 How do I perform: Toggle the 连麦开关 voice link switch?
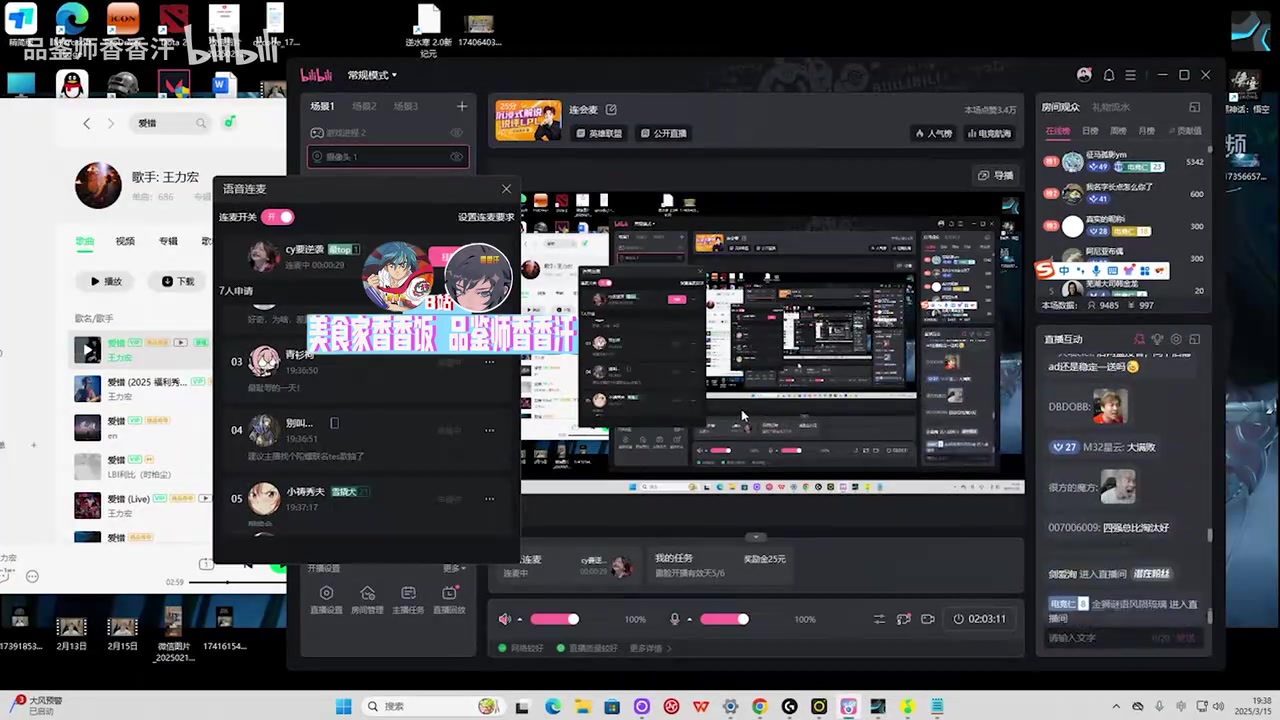pos(278,217)
